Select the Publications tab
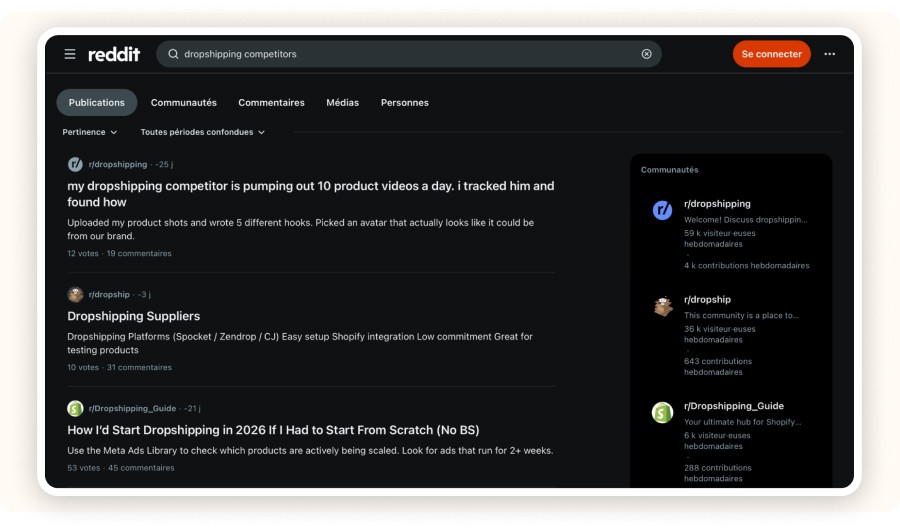900x532 pixels. [x=96, y=103]
